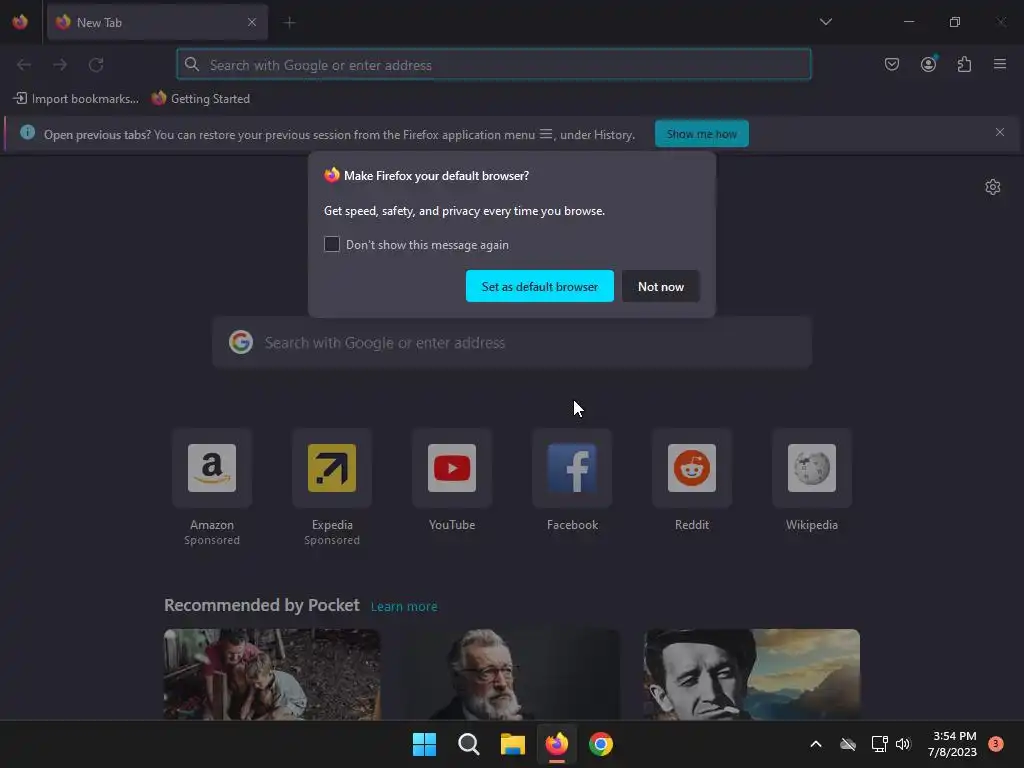Click Set as default browser
The width and height of the screenshot is (1024, 768).
[x=539, y=286]
